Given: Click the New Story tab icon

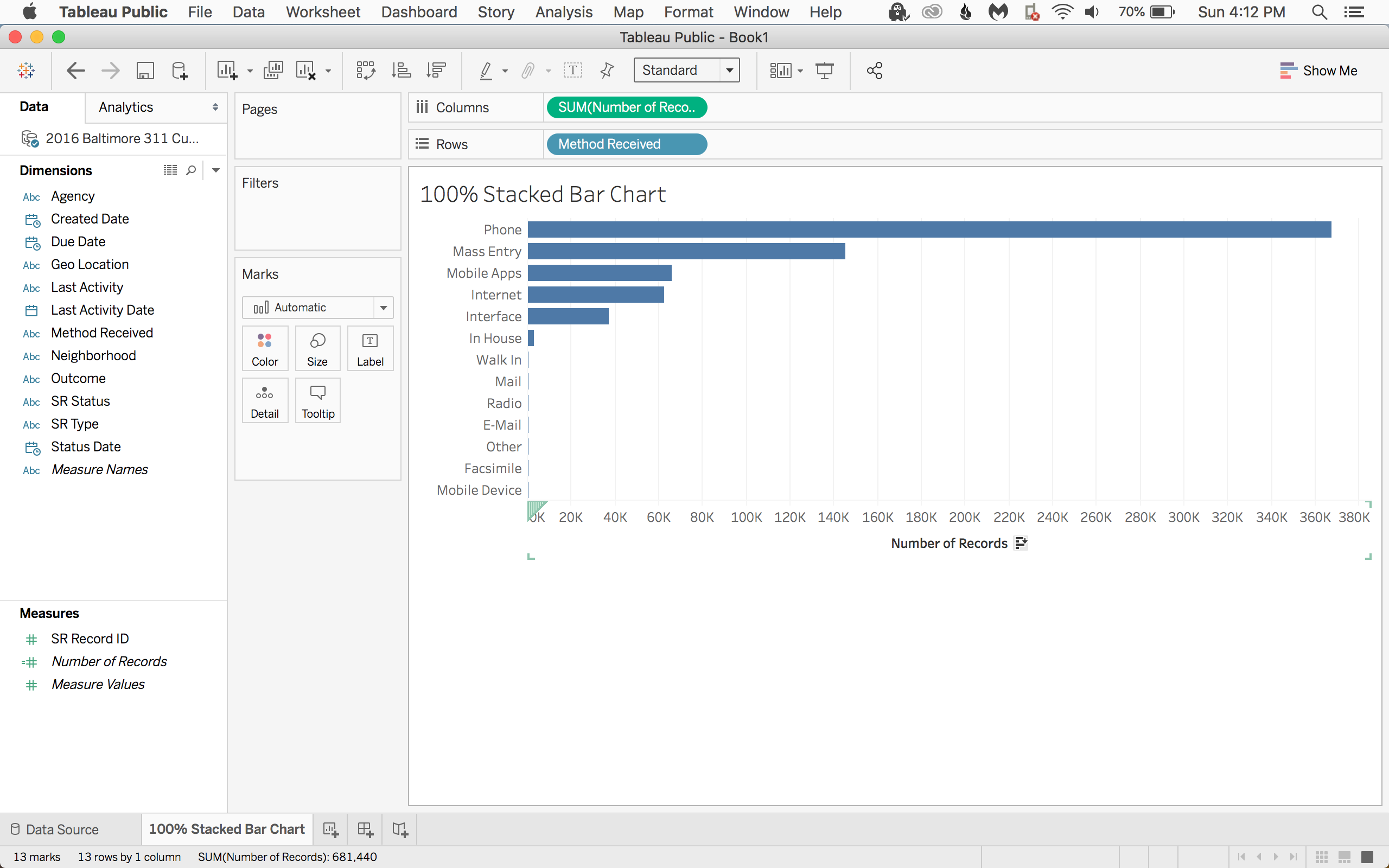Looking at the screenshot, I should 400,829.
